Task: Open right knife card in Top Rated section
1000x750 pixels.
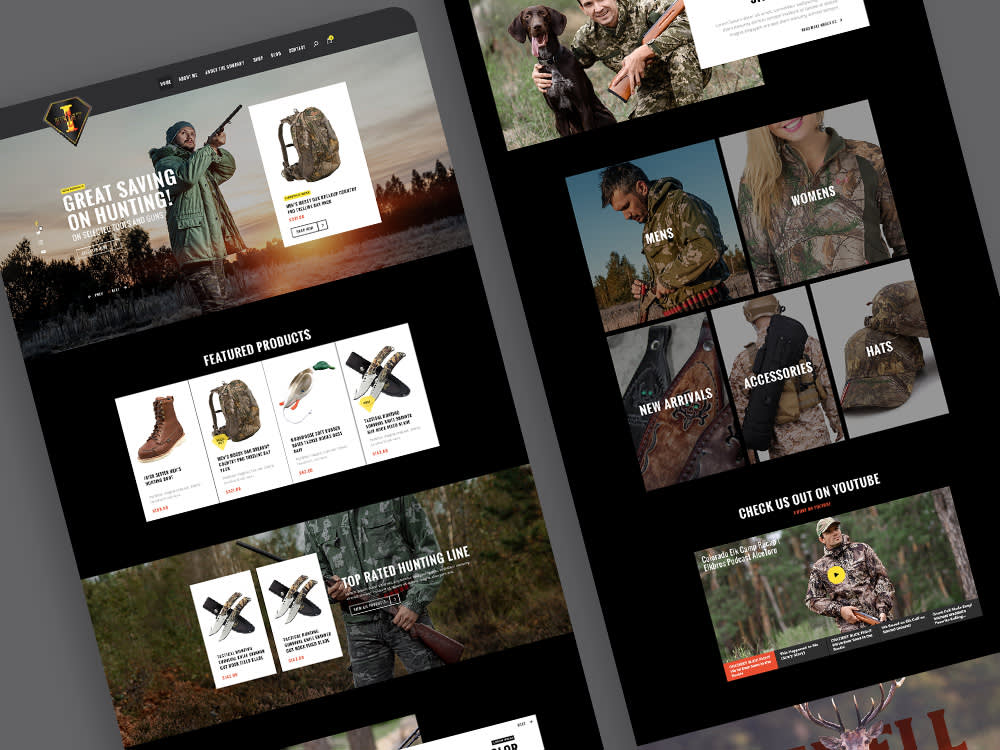Action: [299, 612]
